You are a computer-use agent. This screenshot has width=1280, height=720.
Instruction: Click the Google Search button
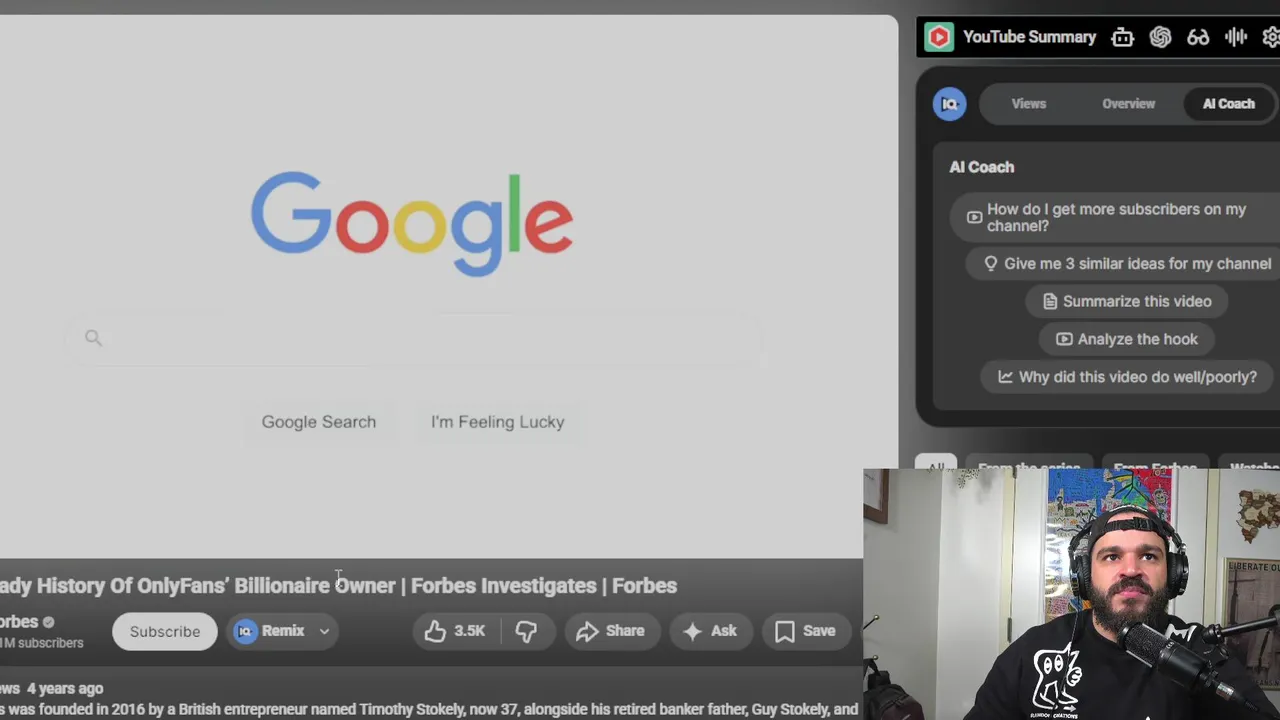319,422
